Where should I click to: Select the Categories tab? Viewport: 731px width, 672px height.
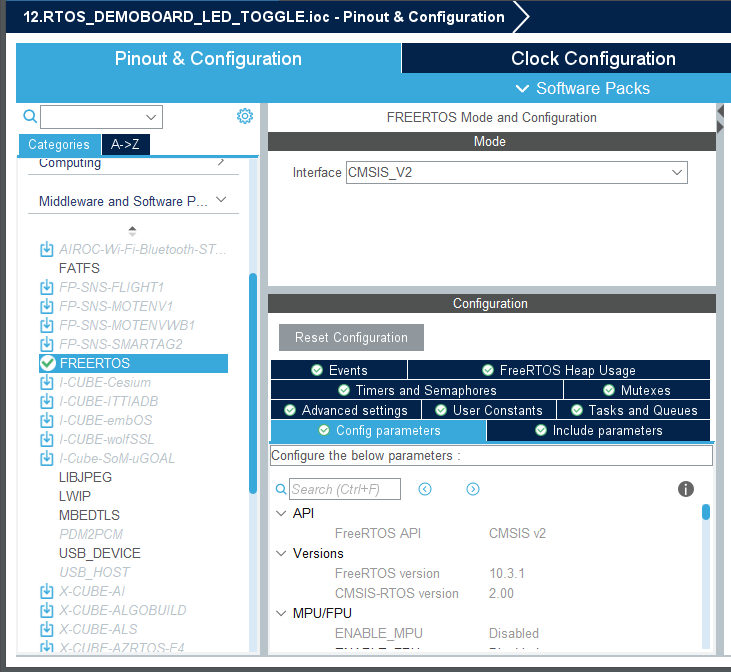59,144
